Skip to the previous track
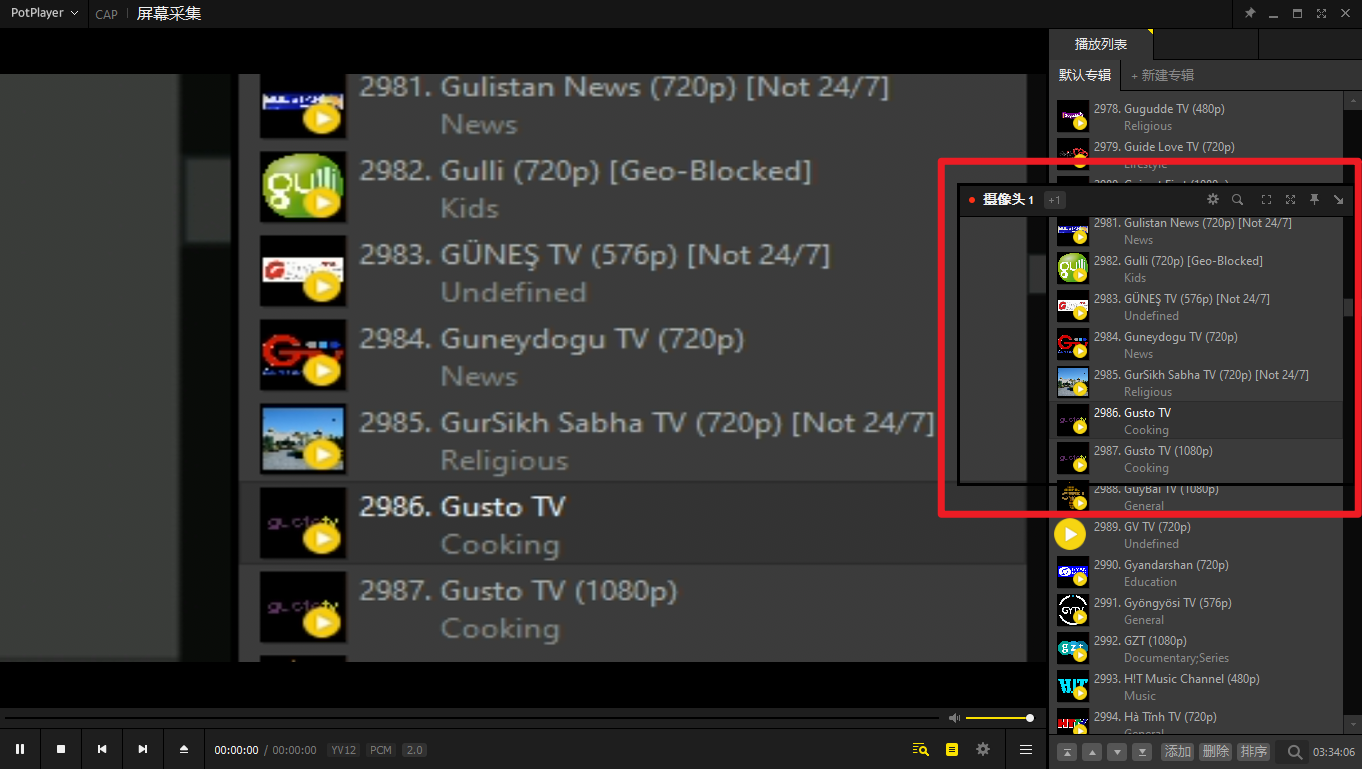This screenshot has height=769, width=1362. [x=102, y=749]
